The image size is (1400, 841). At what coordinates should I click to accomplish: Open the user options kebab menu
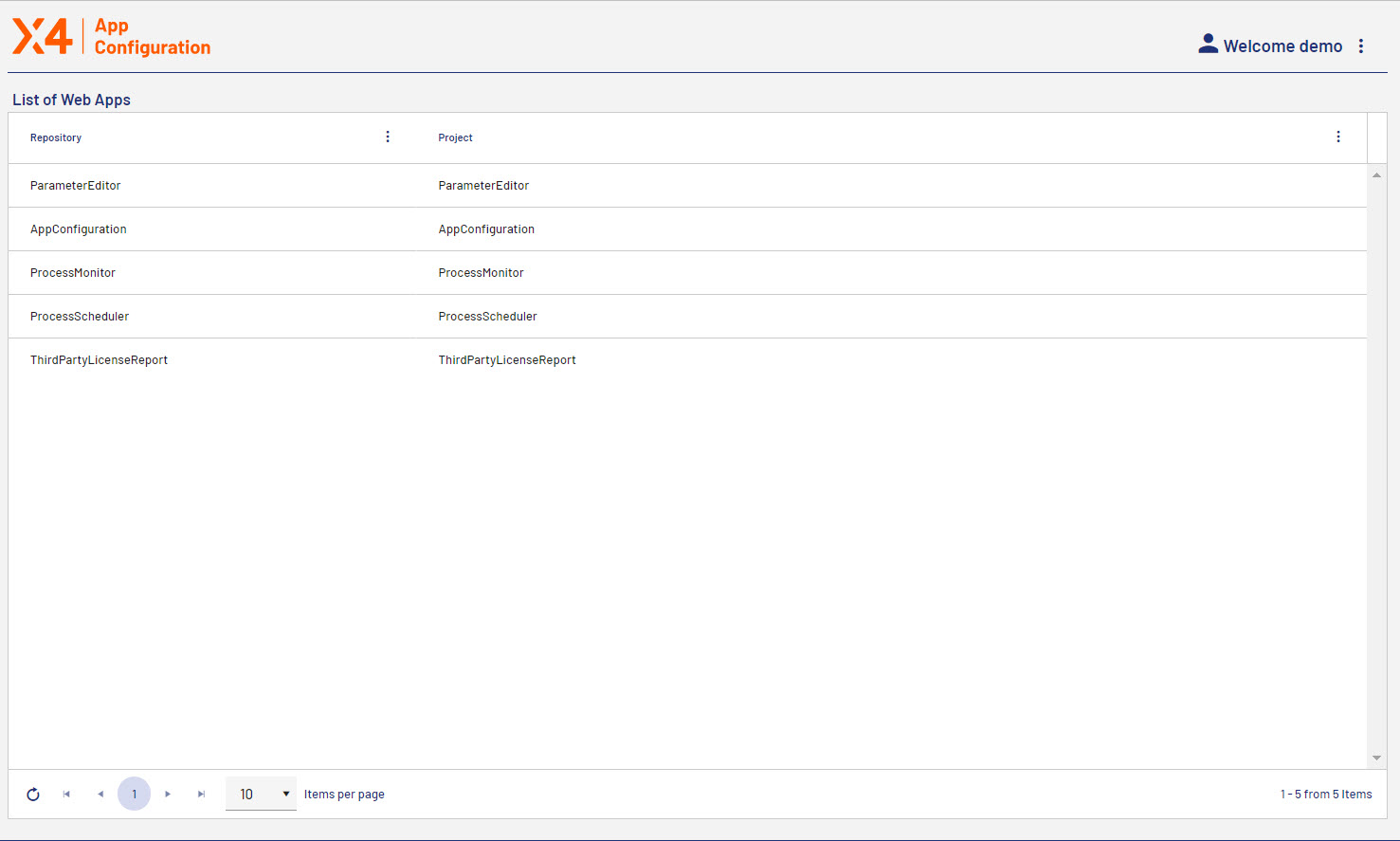tap(1361, 46)
